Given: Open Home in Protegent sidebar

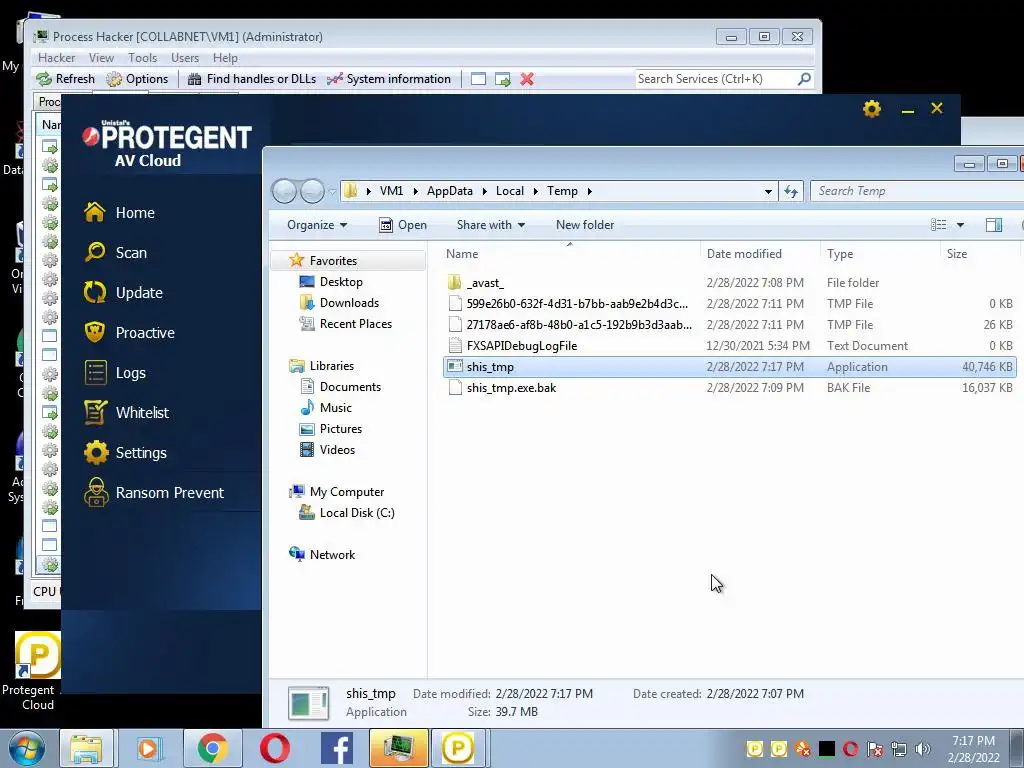Looking at the screenshot, I should tap(120, 212).
